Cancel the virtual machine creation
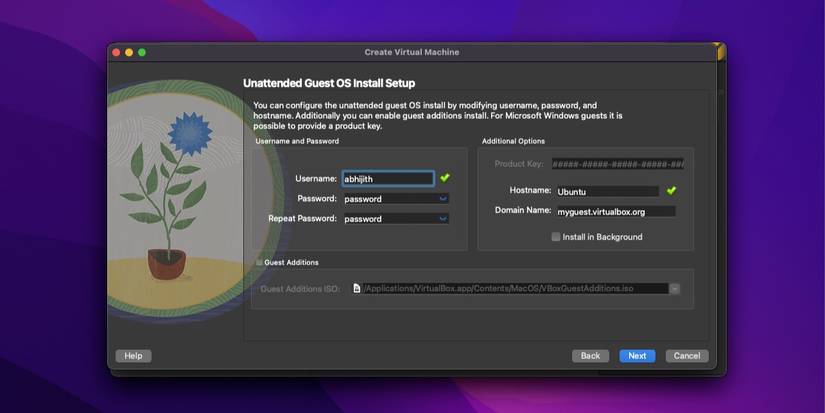Image resolution: width=825 pixels, height=413 pixels. (687, 356)
